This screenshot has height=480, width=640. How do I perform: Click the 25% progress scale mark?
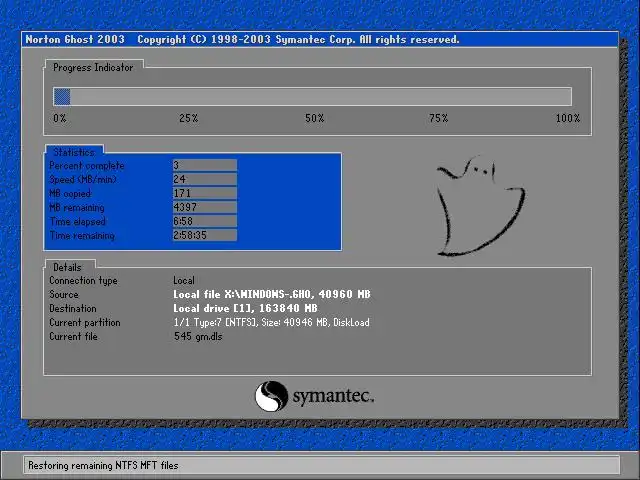pyautogui.click(x=189, y=118)
